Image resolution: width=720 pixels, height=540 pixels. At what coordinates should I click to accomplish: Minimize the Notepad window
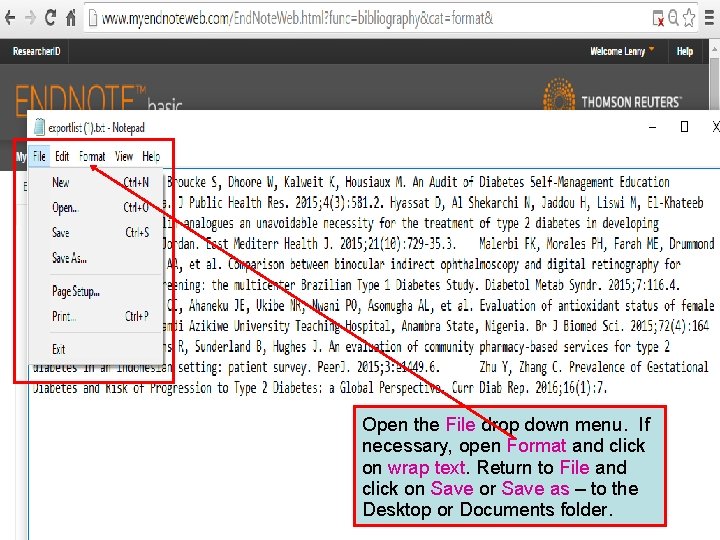coord(652,127)
